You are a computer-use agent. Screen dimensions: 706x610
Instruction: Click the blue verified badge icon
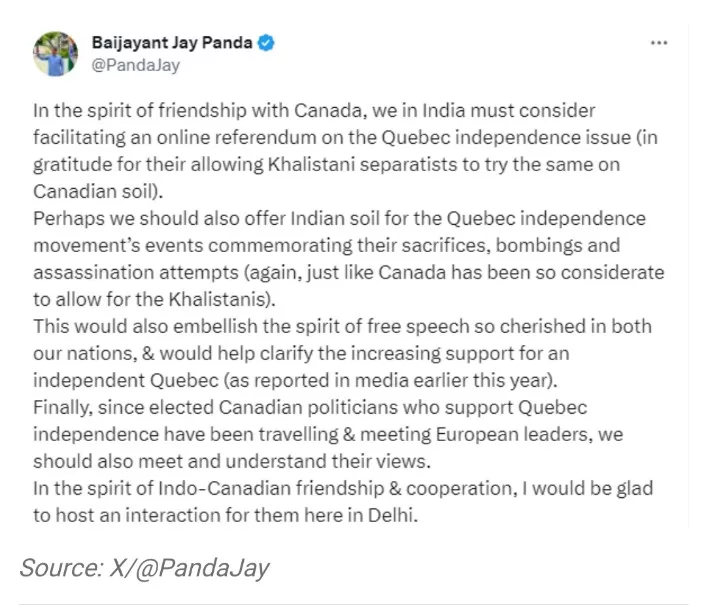point(266,43)
